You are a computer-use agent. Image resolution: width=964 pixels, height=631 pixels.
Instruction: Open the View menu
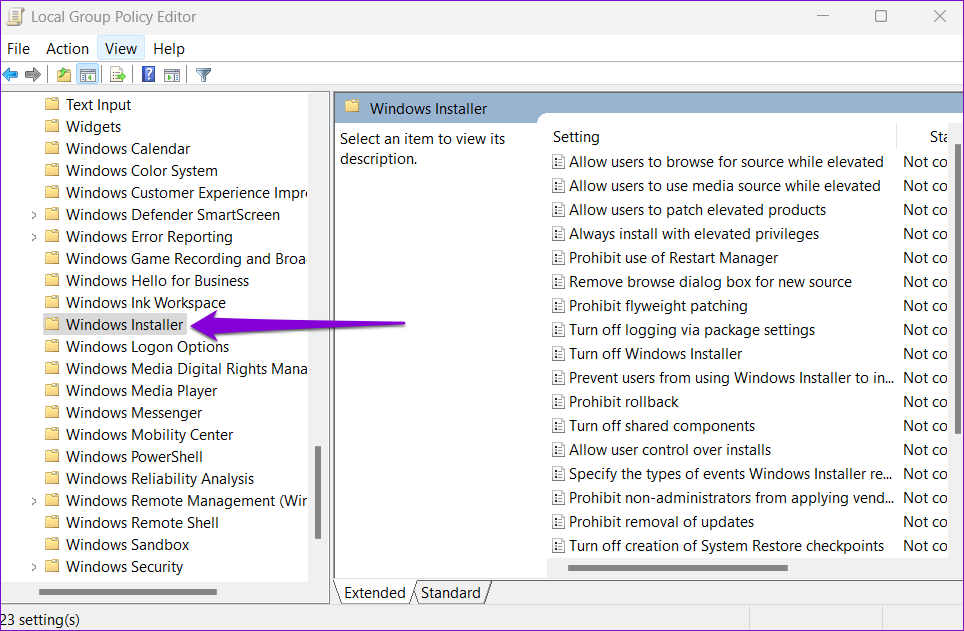point(121,48)
